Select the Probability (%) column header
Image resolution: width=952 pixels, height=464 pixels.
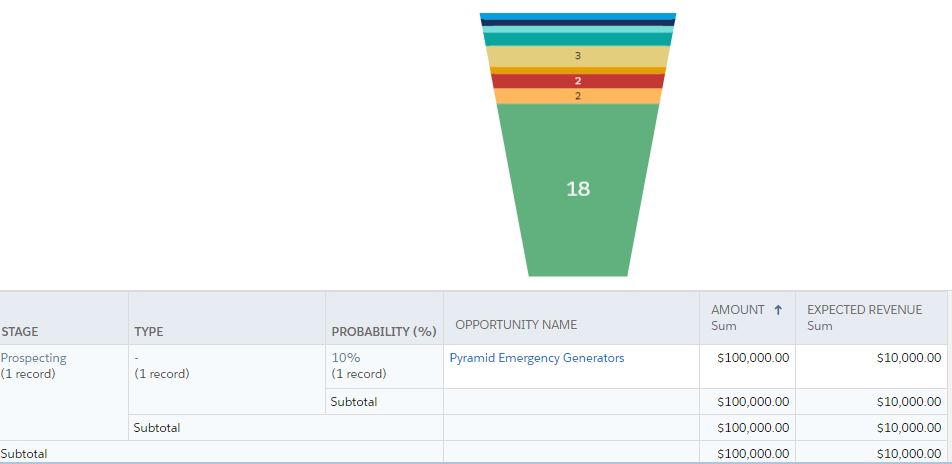pyautogui.click(x=384, y=331)
